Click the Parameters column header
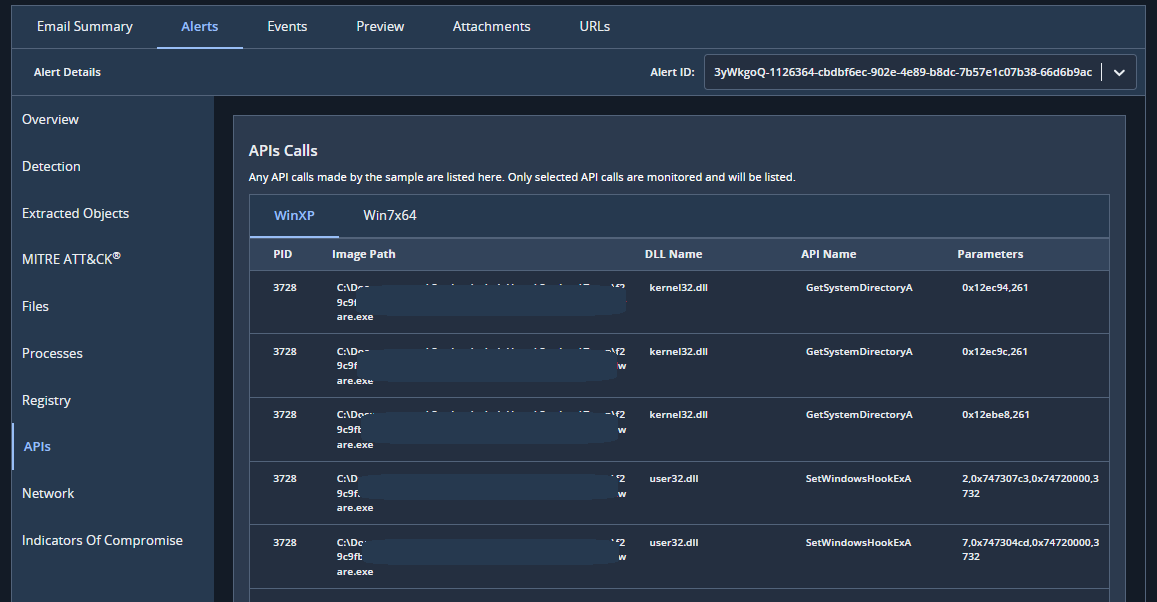The height and width of the screenshot is (602, 1157). coord(990,254)
